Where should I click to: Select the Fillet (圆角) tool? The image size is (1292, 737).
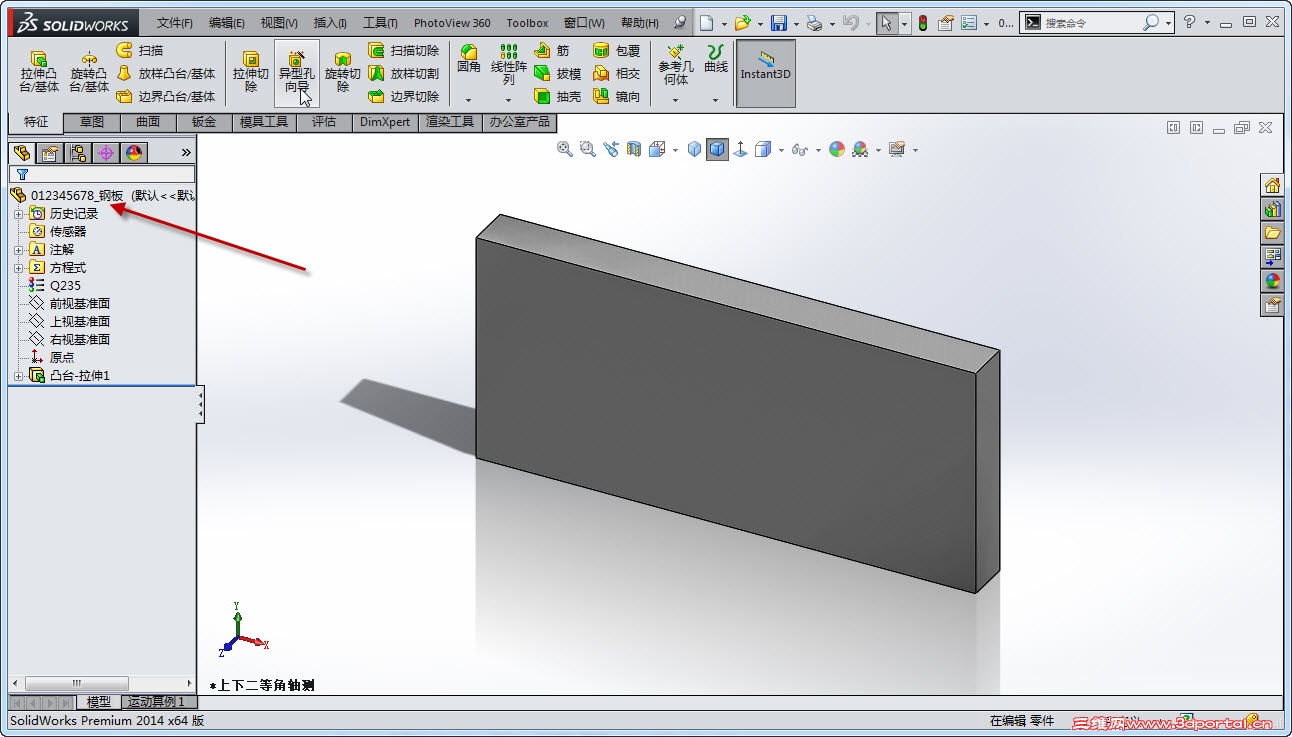[468, 60]
